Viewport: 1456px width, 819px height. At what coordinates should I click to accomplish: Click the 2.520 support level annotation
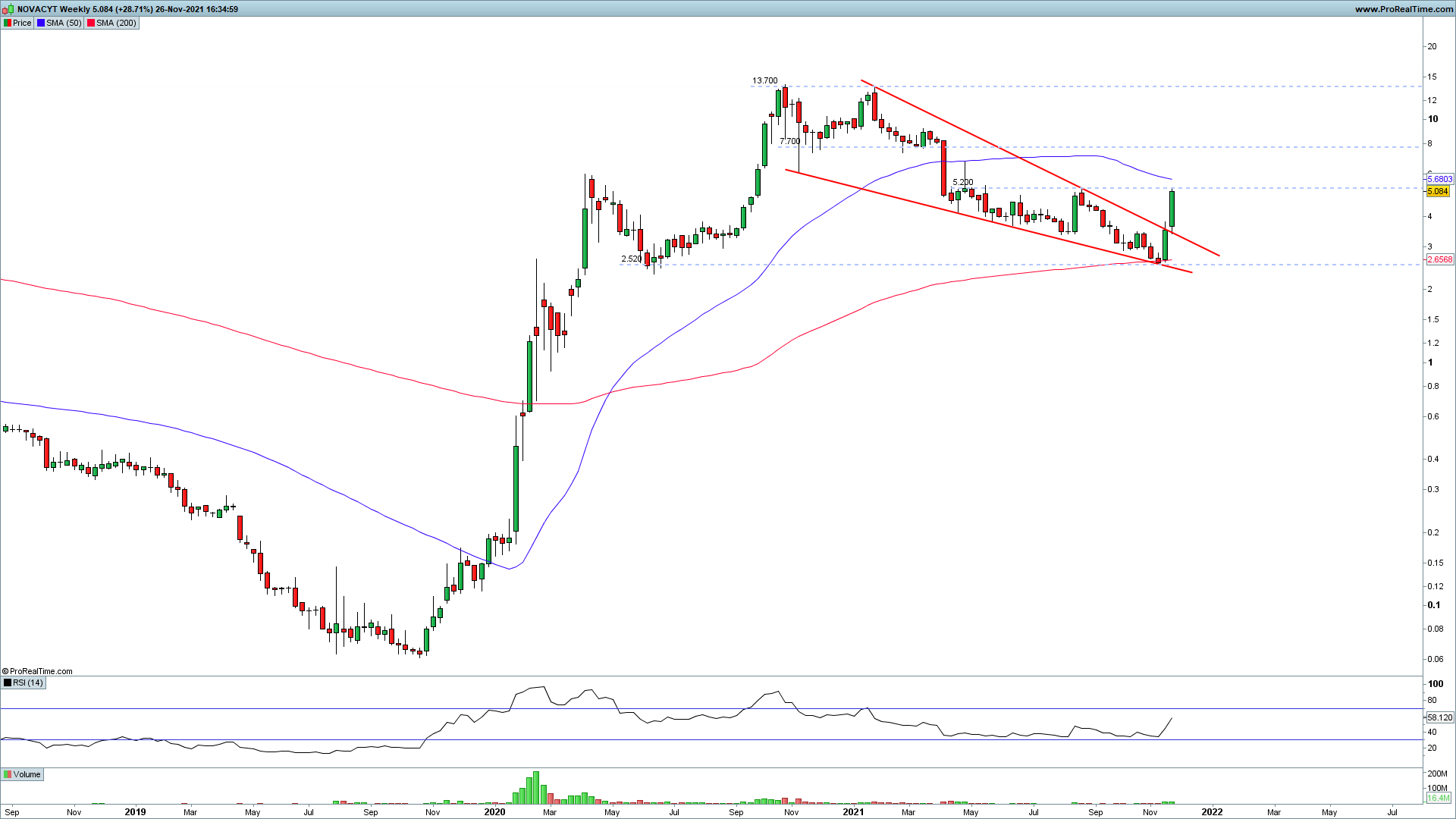pyautogui.click(x=631, y=259)
